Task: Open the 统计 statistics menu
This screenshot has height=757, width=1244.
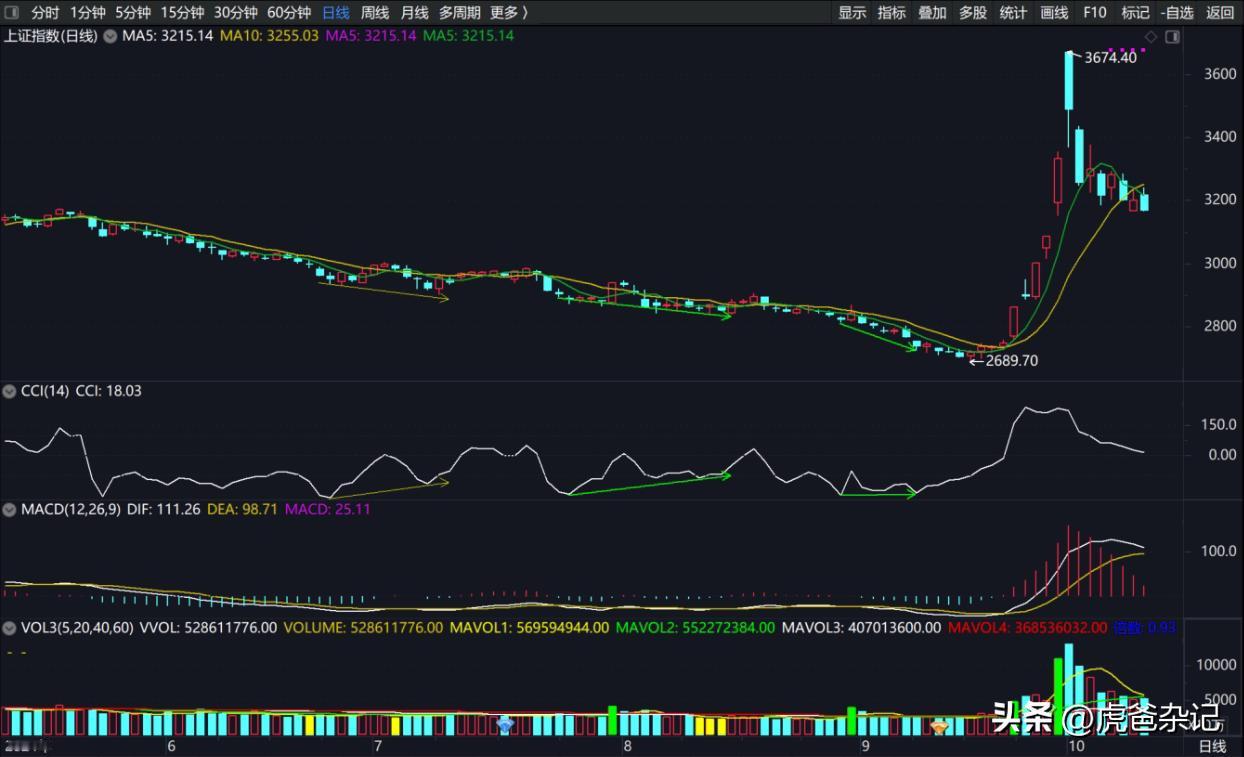Action: [1013, 12]
